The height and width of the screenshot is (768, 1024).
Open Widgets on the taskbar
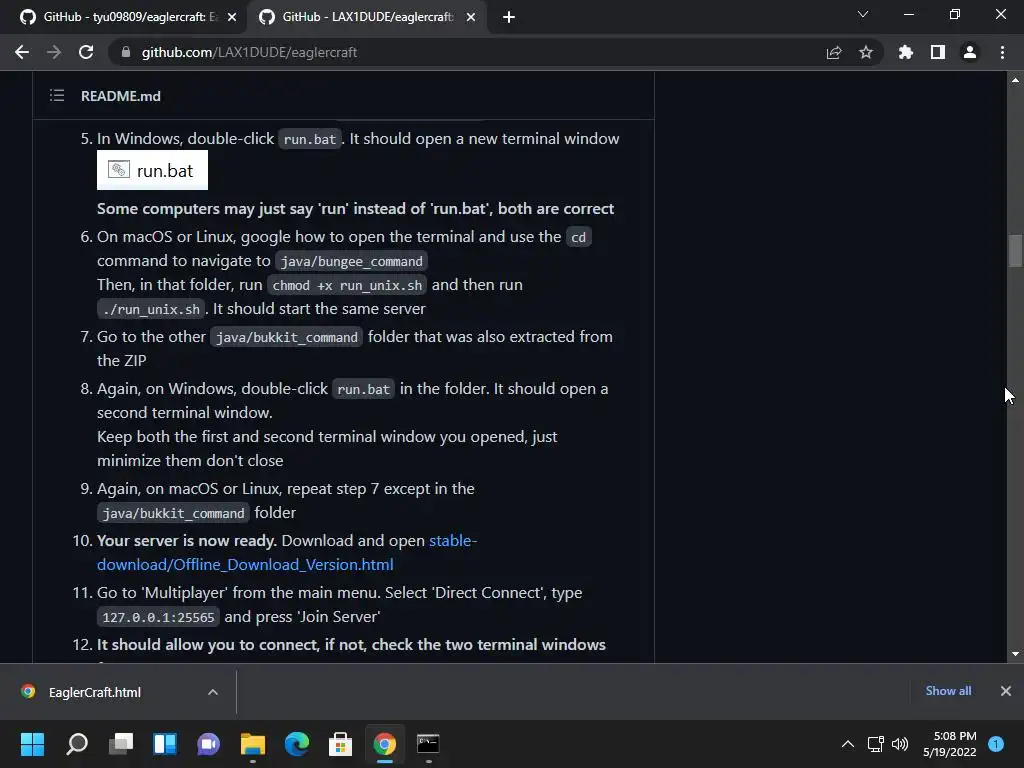tap(165, 744)
